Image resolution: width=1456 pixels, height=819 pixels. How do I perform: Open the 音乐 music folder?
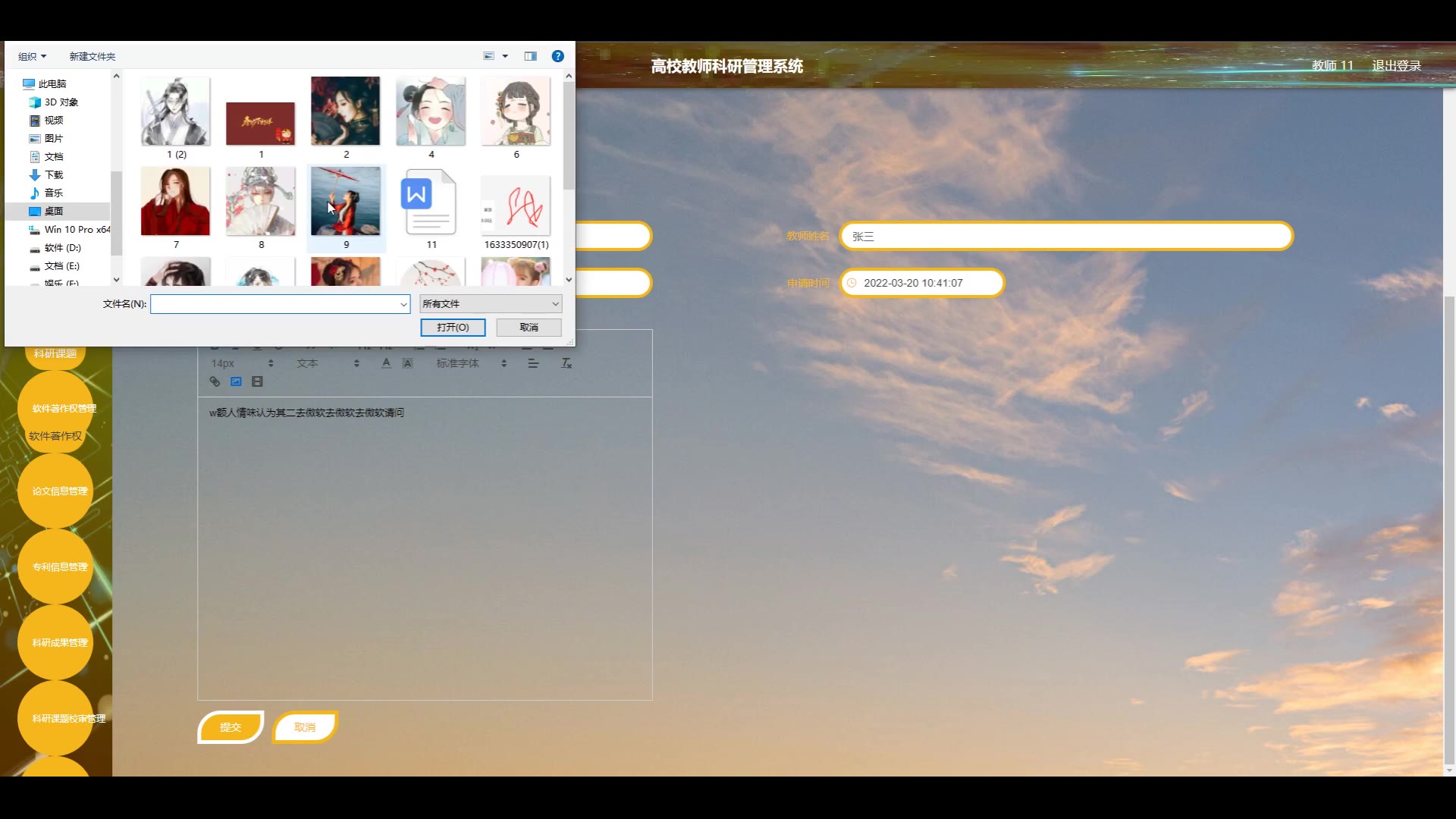[46, 193]
